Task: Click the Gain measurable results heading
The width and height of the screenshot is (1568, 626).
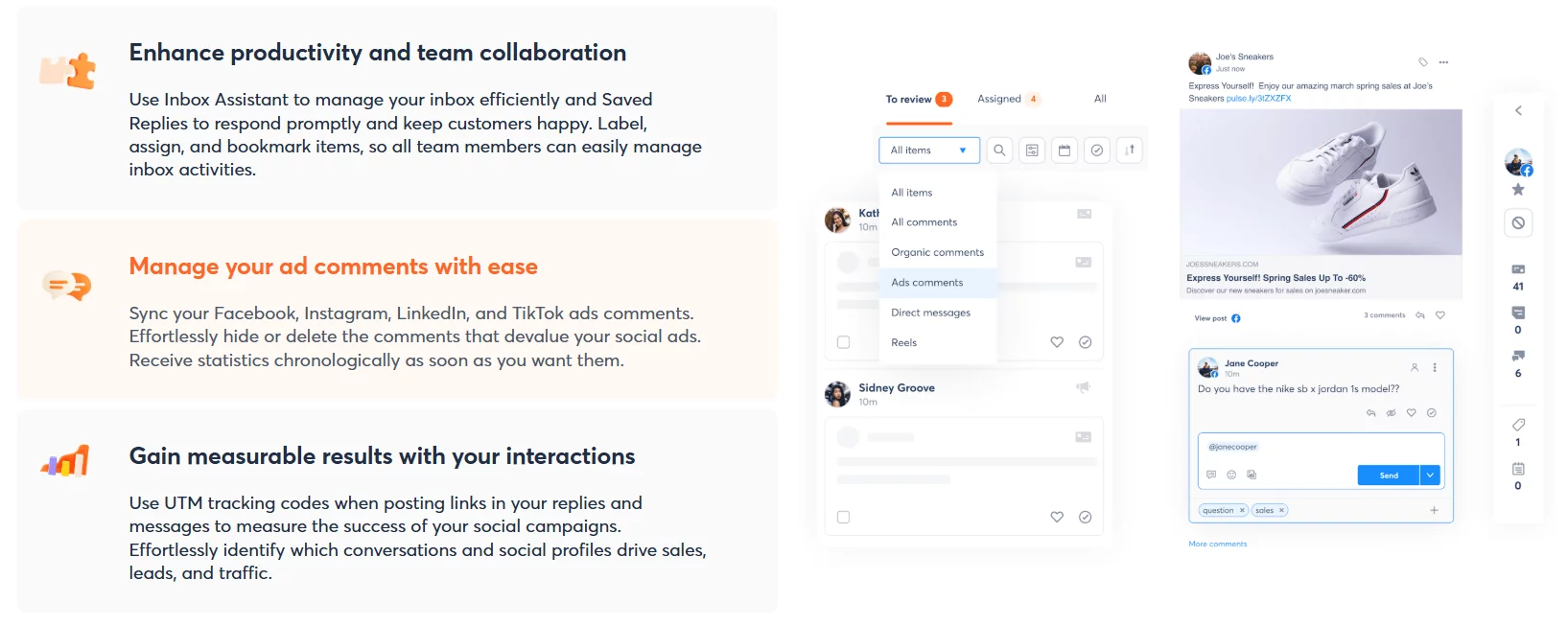Action: (x=383, y=456)
